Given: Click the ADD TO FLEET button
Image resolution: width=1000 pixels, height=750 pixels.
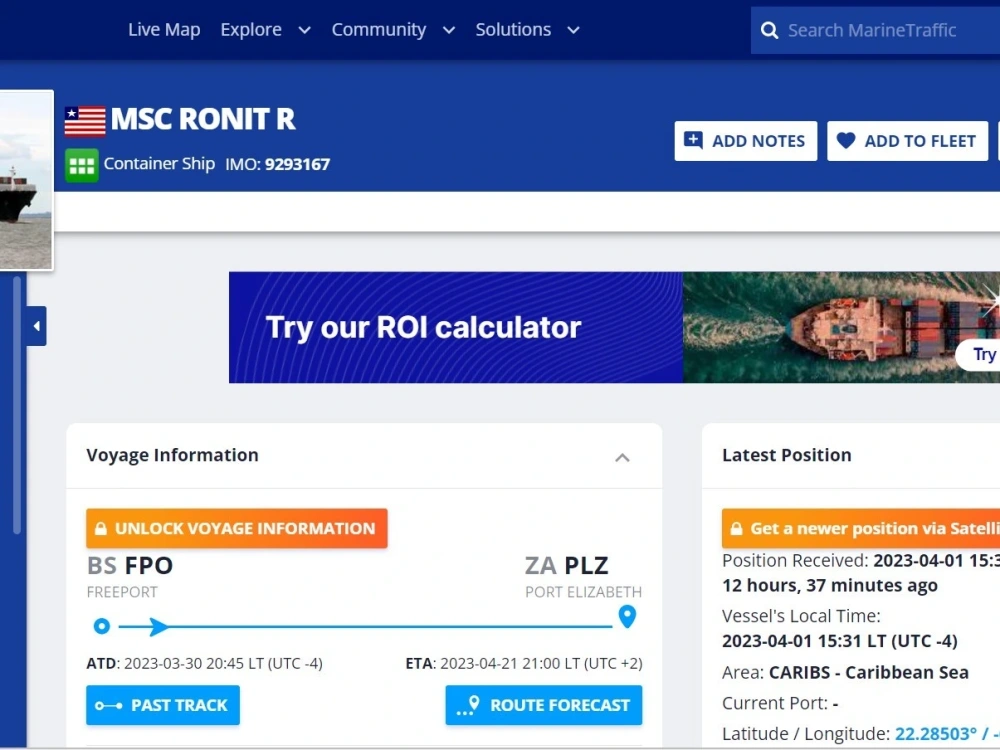Looking at the screenshot, I should click(x=908, y=141).
